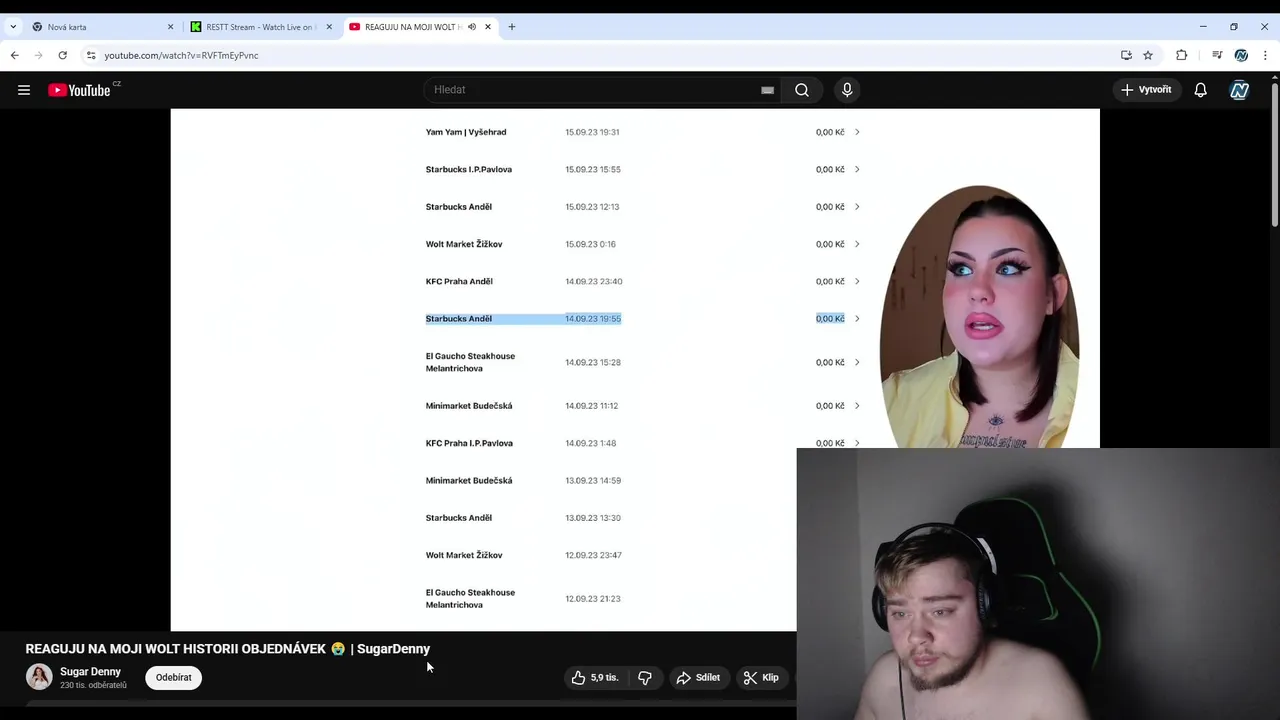Open the Sugar Denny channel name
Screen dimensions: 1280x720
[x=90, y=672]
